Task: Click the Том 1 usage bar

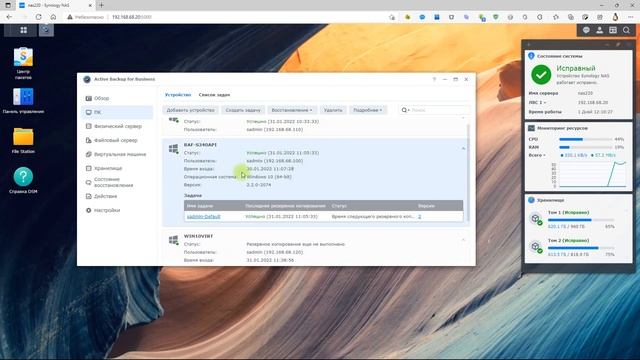Action: pyautogui.click(x=581, y=220)
